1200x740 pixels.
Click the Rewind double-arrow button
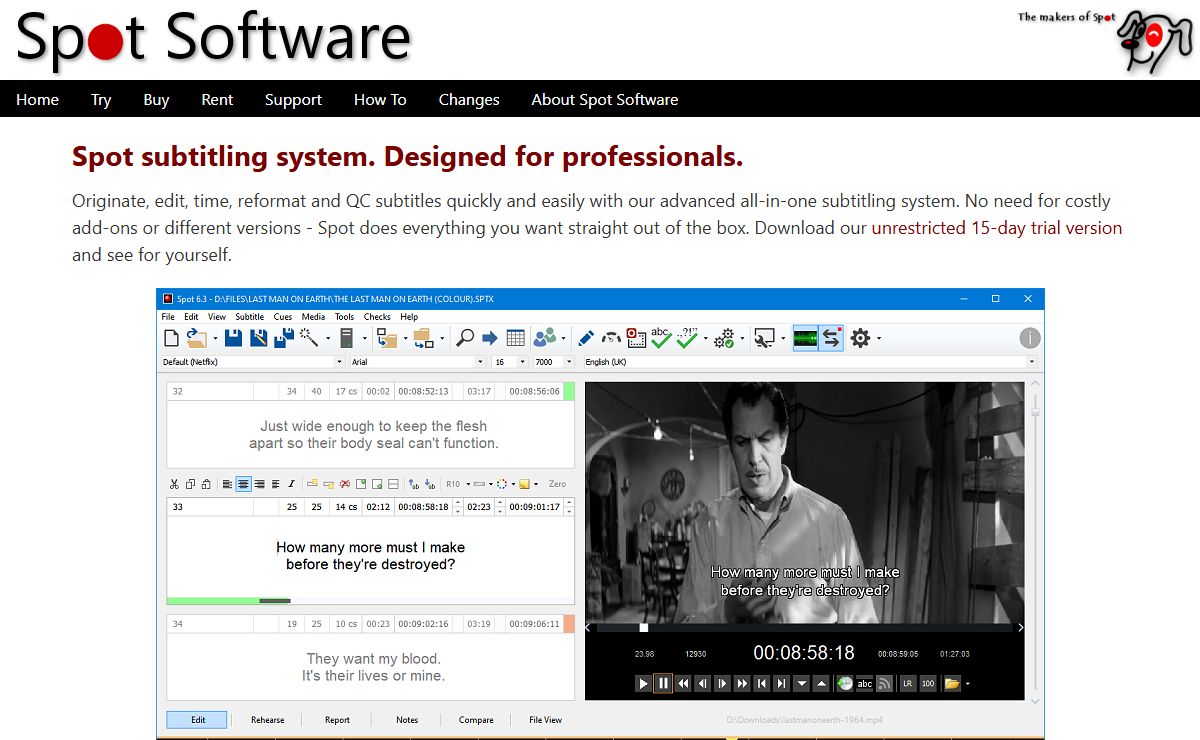click(x=683, y=684)
